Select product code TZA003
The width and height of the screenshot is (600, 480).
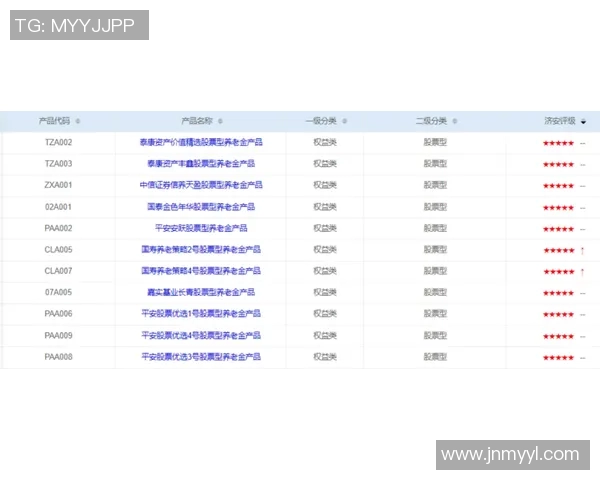pyautogui.click(x=58, y=164)
